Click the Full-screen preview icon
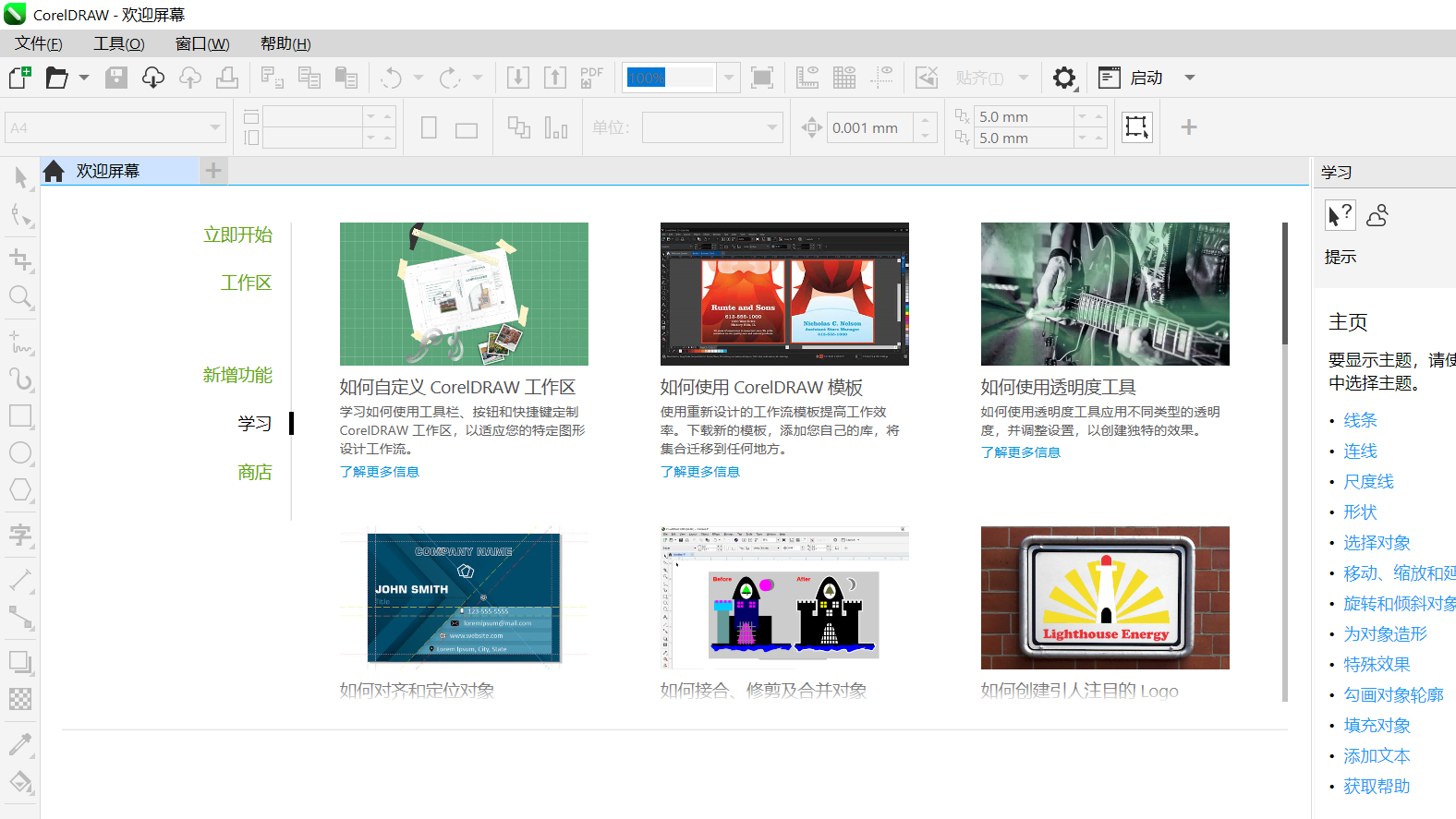 762,78
